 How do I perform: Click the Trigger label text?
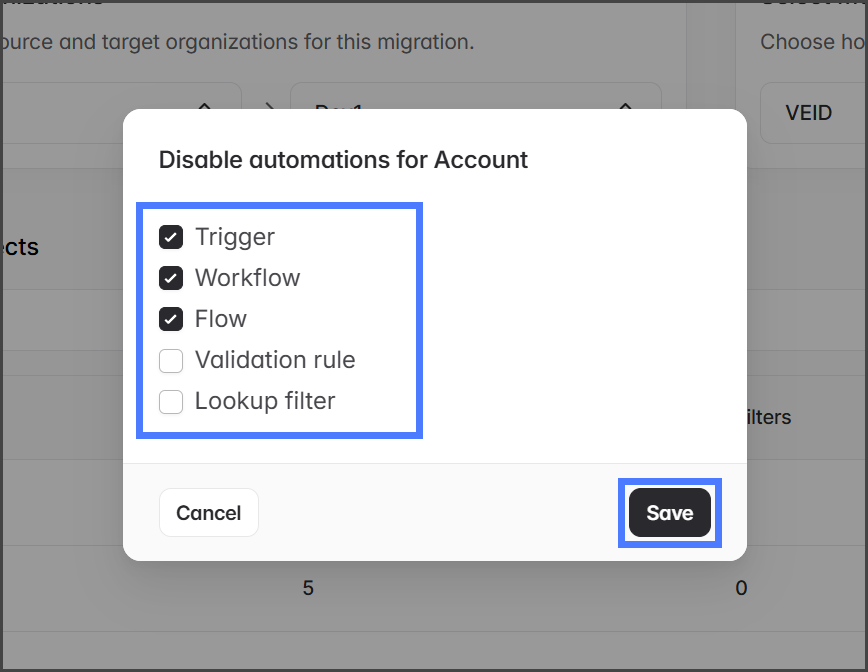(235, 237)
